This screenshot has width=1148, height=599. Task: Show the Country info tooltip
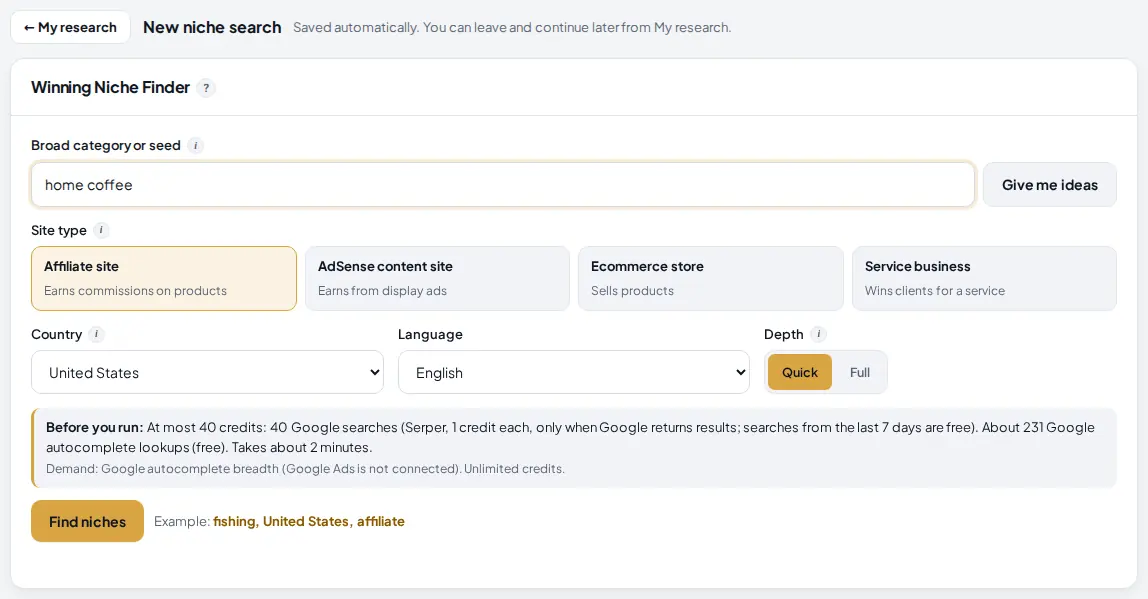coord(96,334)
